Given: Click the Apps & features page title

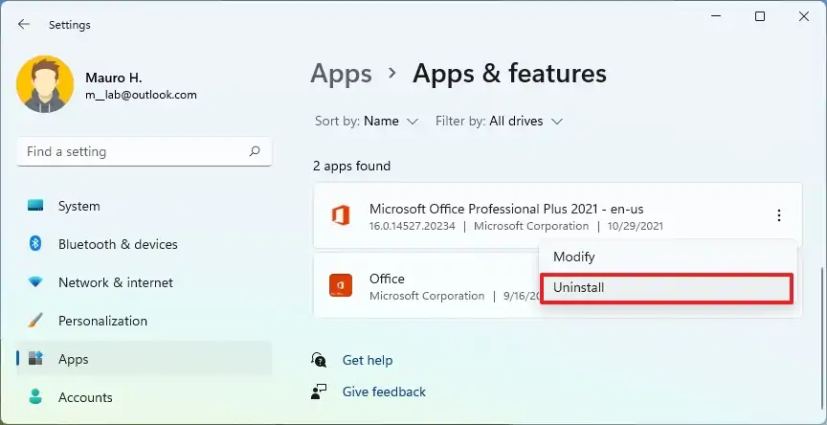Looking at the screenshot, I should click(x=509, y=74).
